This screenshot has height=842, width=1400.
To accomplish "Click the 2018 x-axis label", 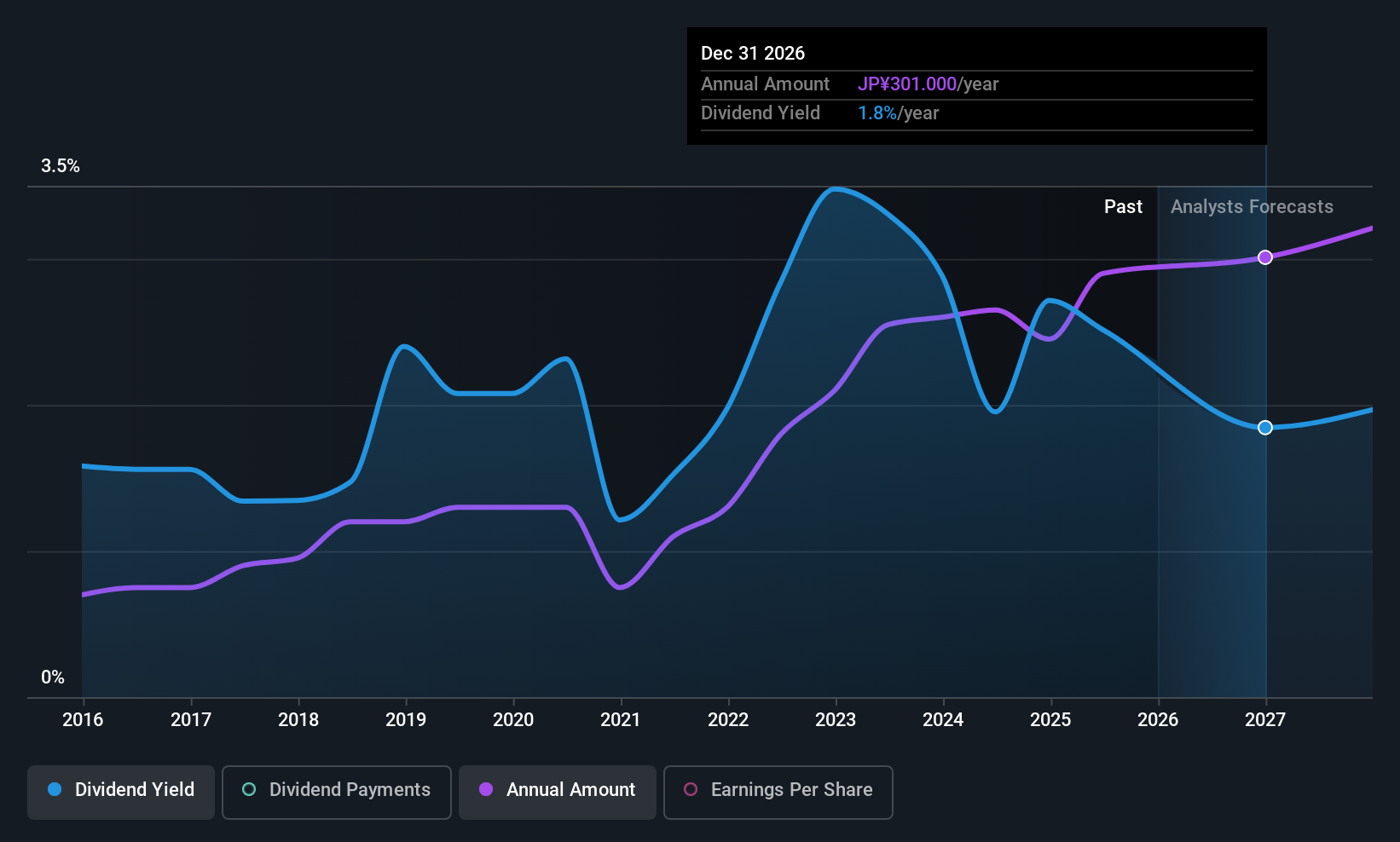I will (x=298, y=720).
